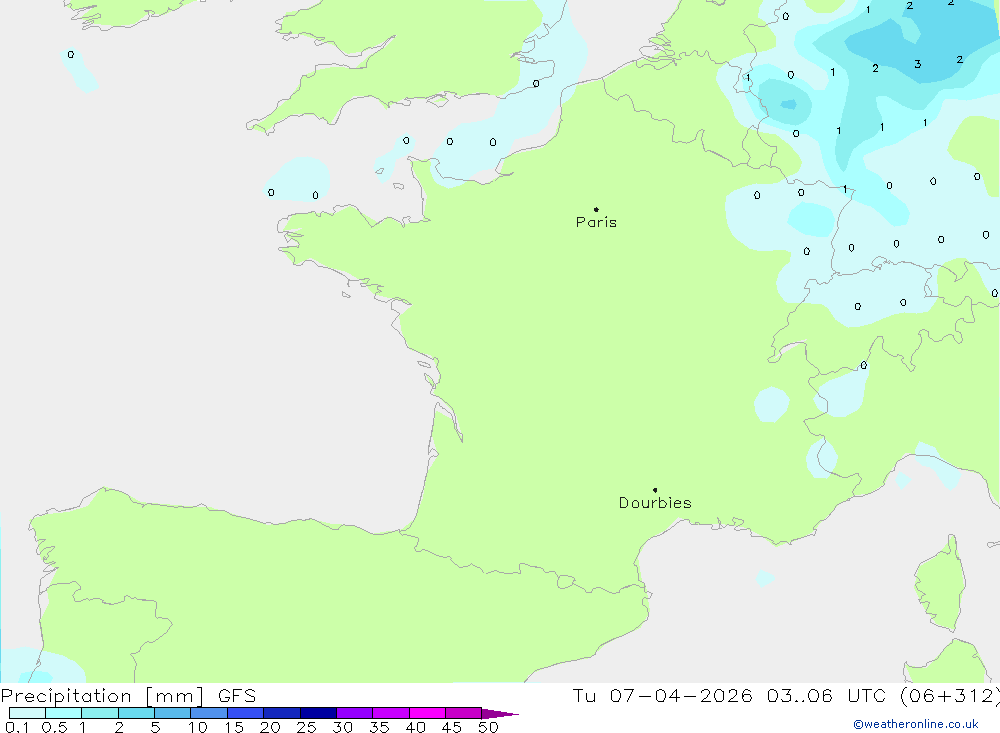Click the legend scale label "0.1"
The height and width of the screenshot is (733, 1000).
tap(17, 727)
